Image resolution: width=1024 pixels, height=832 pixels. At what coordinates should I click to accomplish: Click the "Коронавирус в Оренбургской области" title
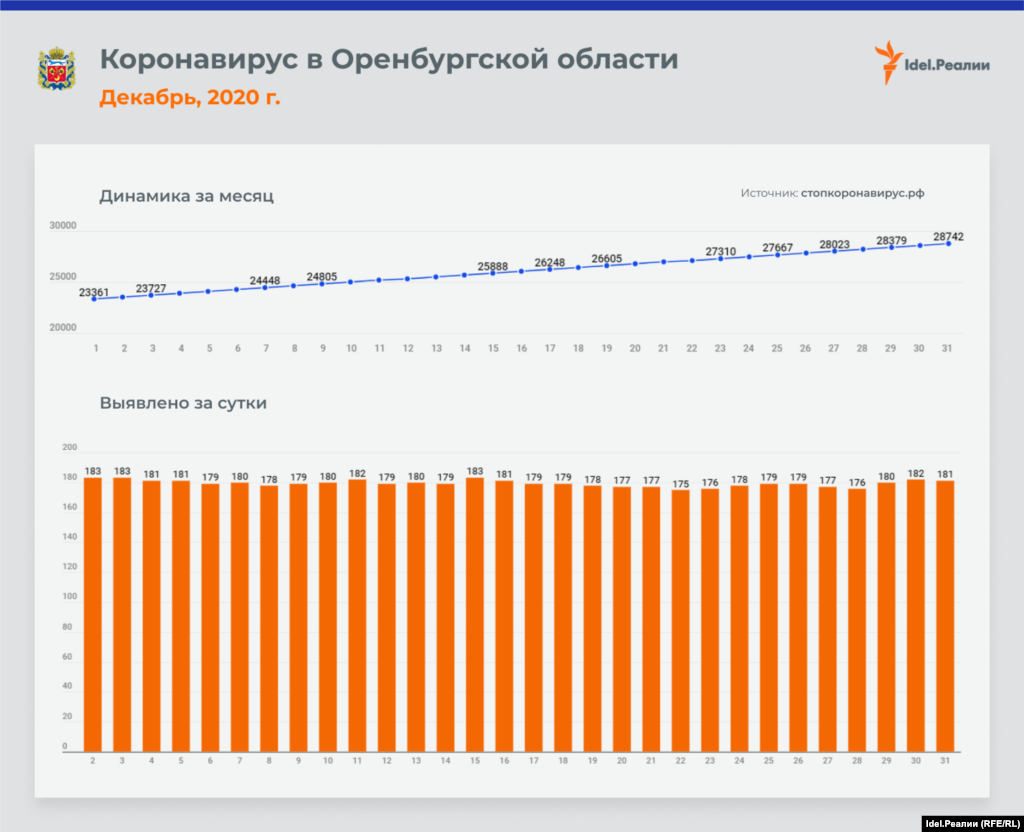(x=388, y=60)
